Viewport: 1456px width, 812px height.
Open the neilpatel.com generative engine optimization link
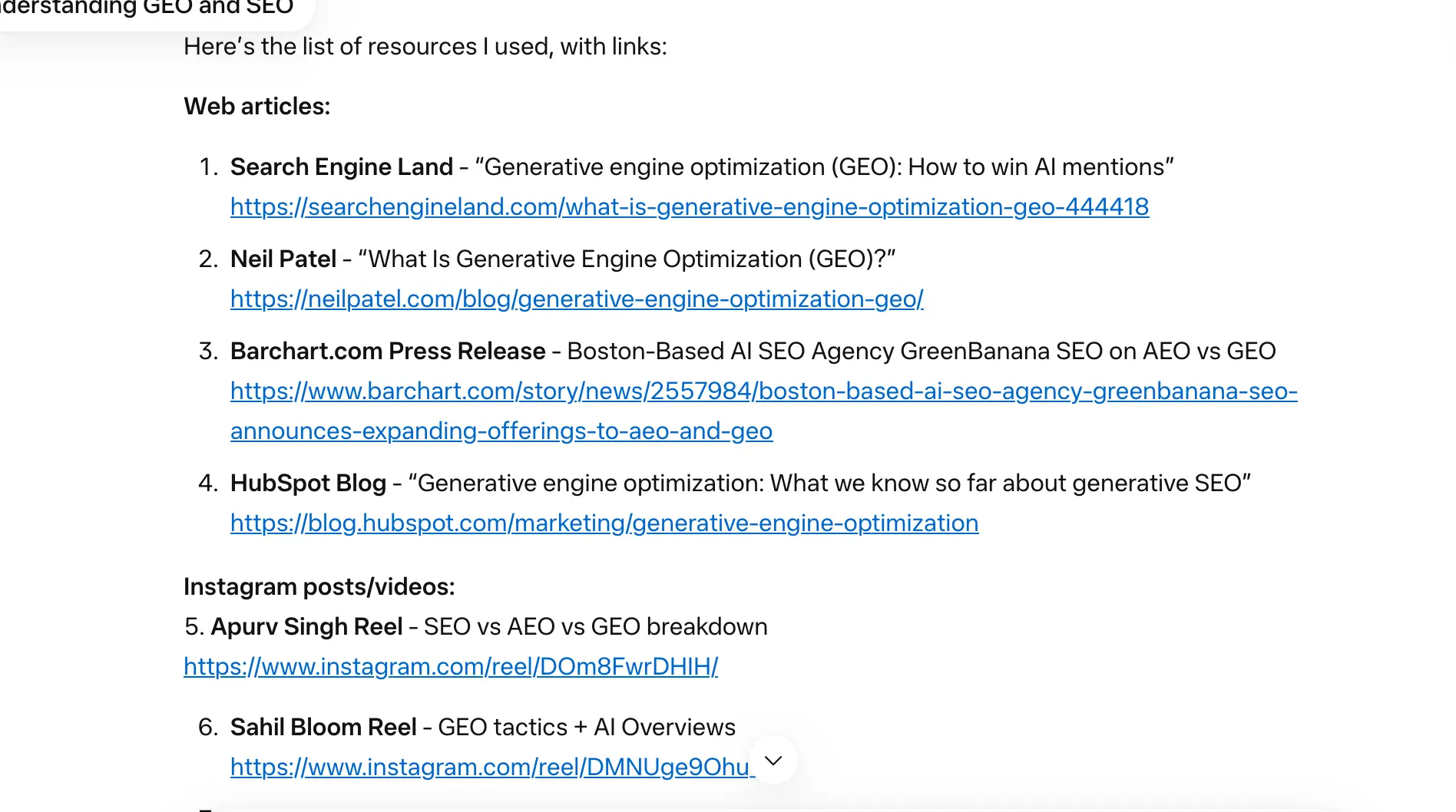577,299
